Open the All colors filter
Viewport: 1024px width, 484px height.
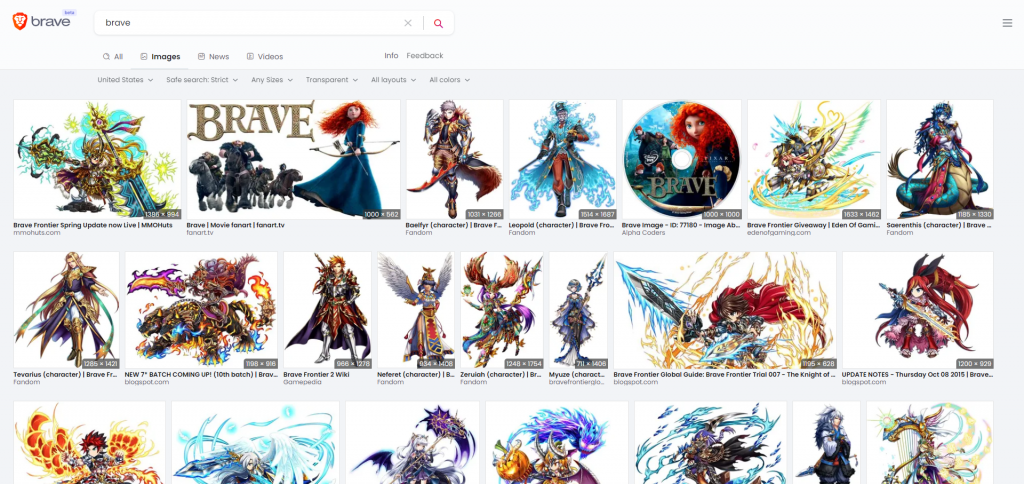pos(449,80)
